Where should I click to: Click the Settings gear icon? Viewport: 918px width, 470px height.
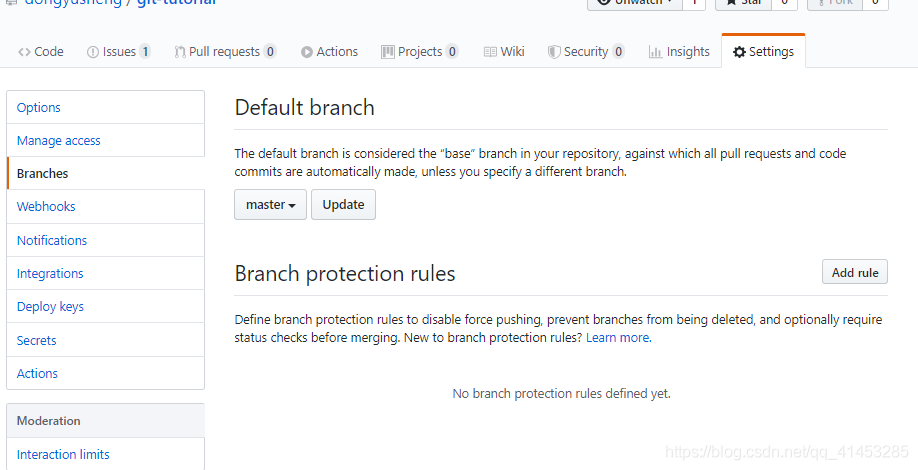tap(739, 52)
